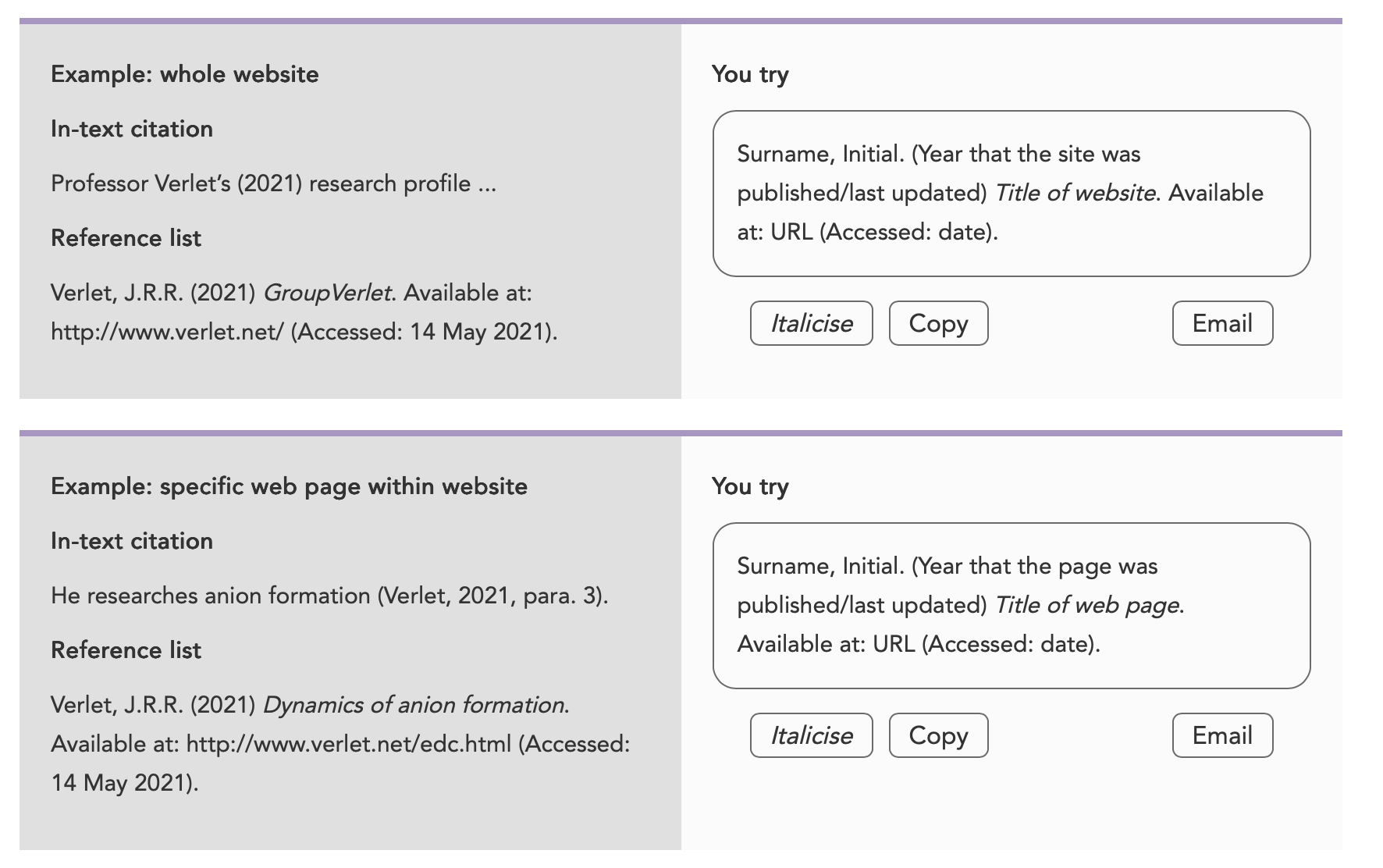Click the text '14 May 2021).' ending the second reference
1383x868 pixels.
click(x=125, y=783)
